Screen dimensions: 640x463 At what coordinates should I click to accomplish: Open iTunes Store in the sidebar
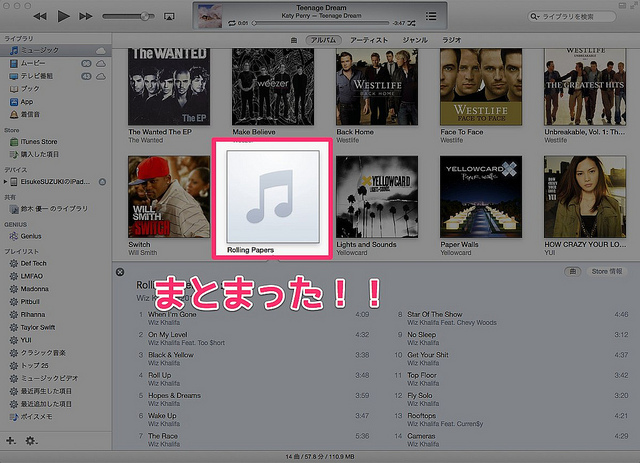(56, 142)
